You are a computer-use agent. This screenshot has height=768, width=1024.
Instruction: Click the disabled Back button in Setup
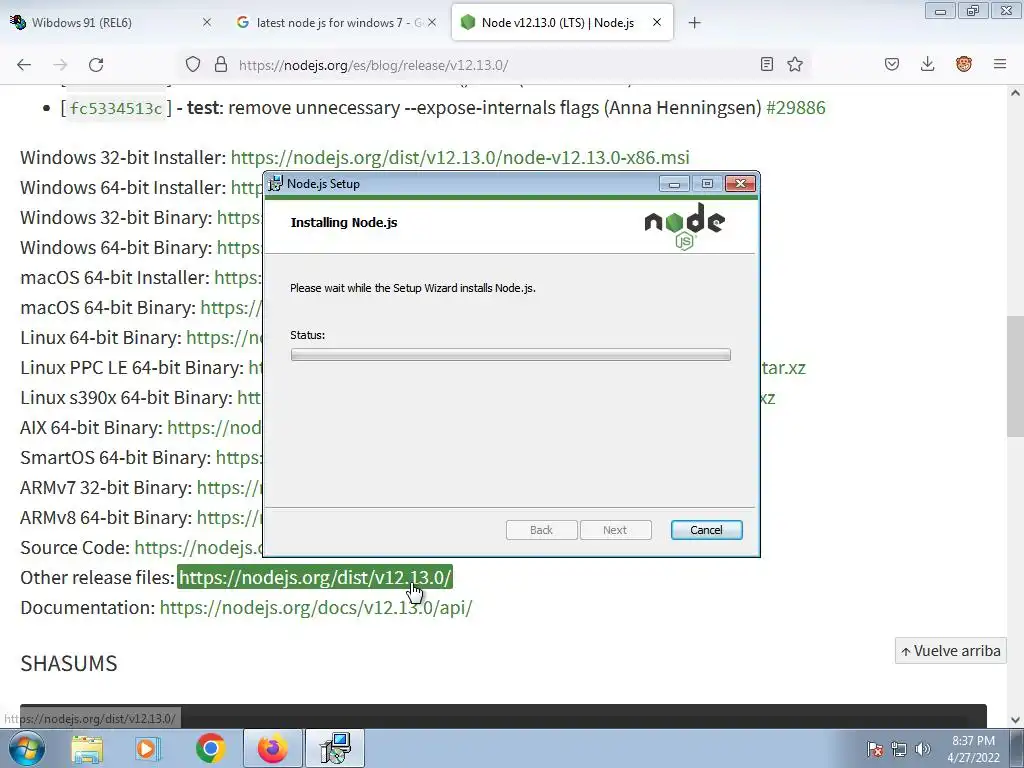click(541, 530)
